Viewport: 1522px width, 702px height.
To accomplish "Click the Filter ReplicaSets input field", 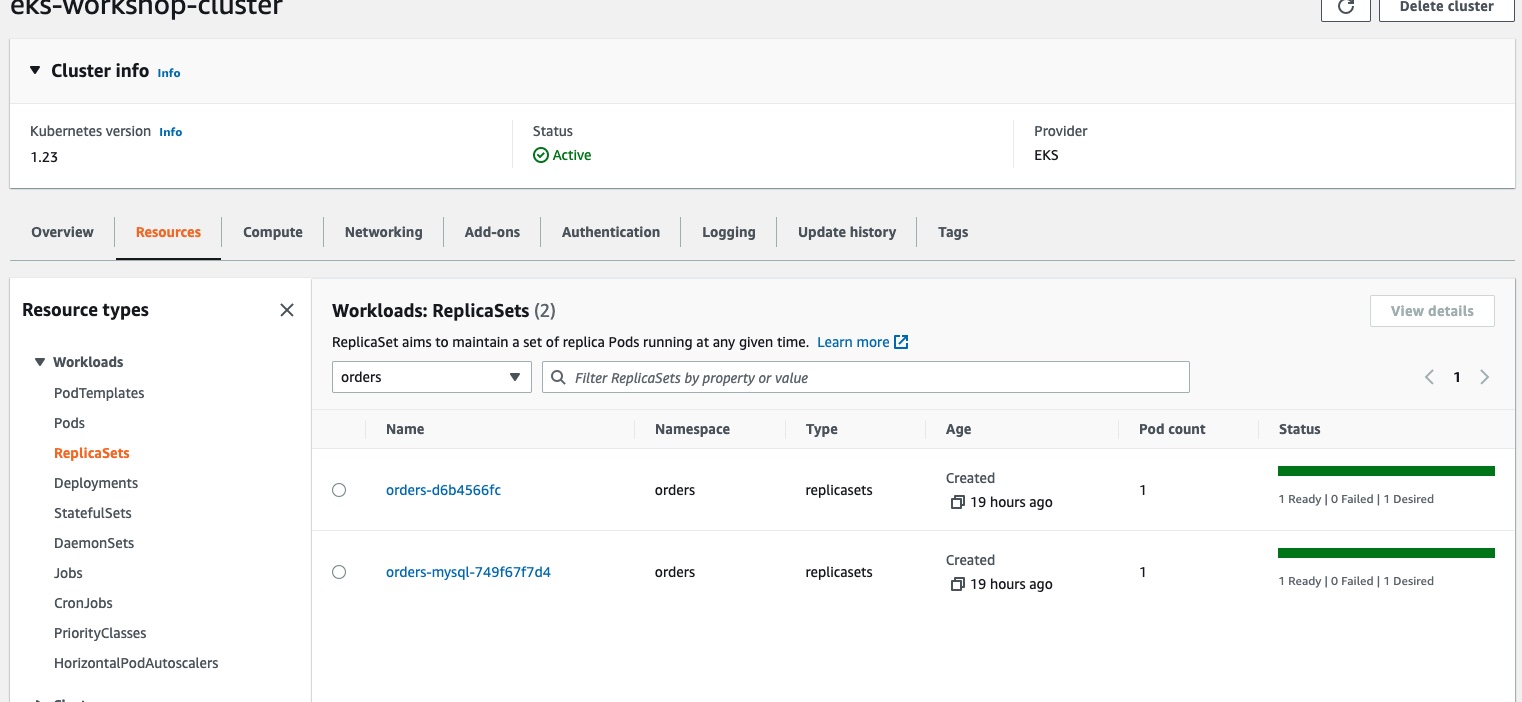I will point(876,378).
